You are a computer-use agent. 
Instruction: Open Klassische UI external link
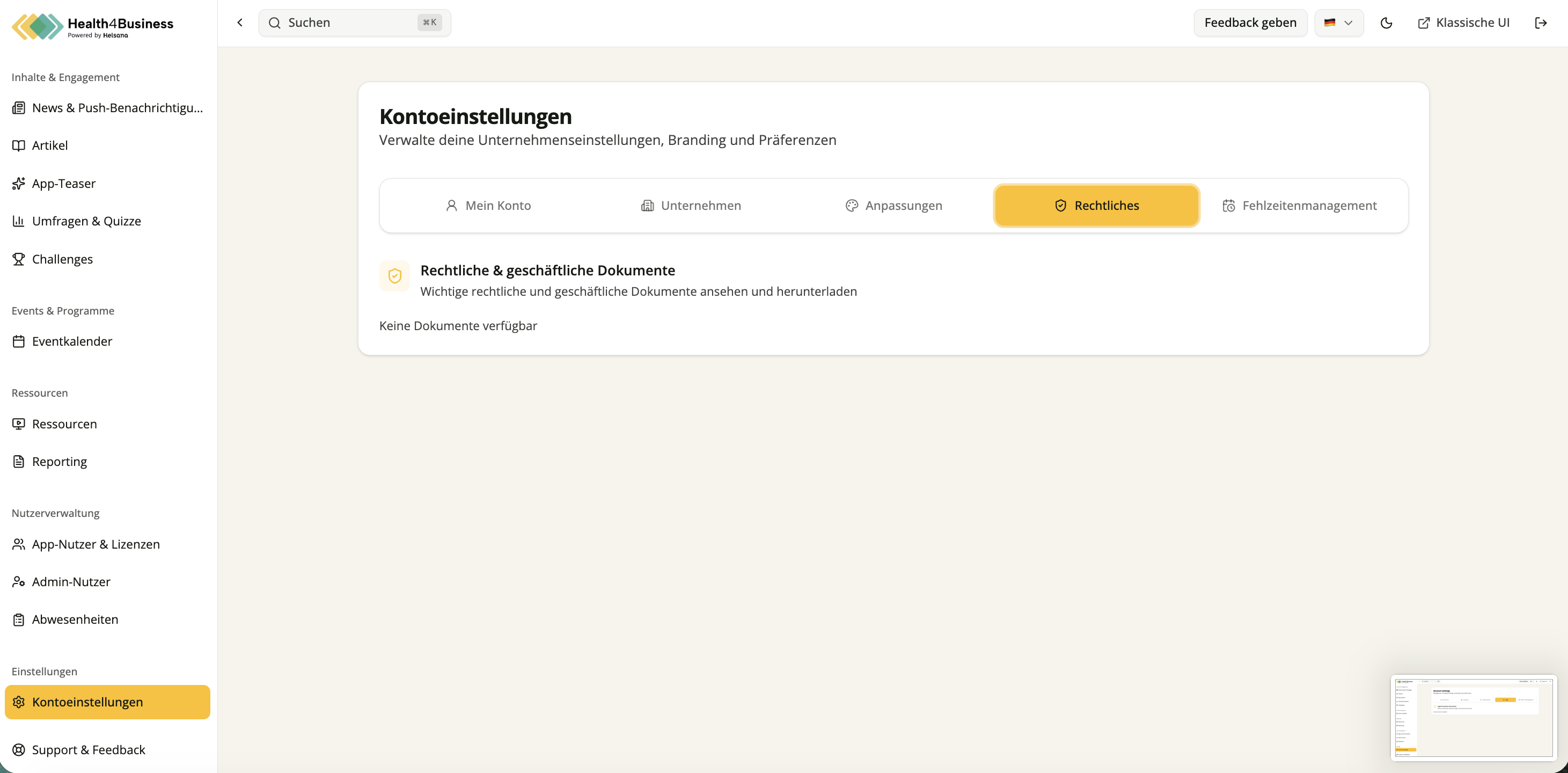coord(1463,23)
